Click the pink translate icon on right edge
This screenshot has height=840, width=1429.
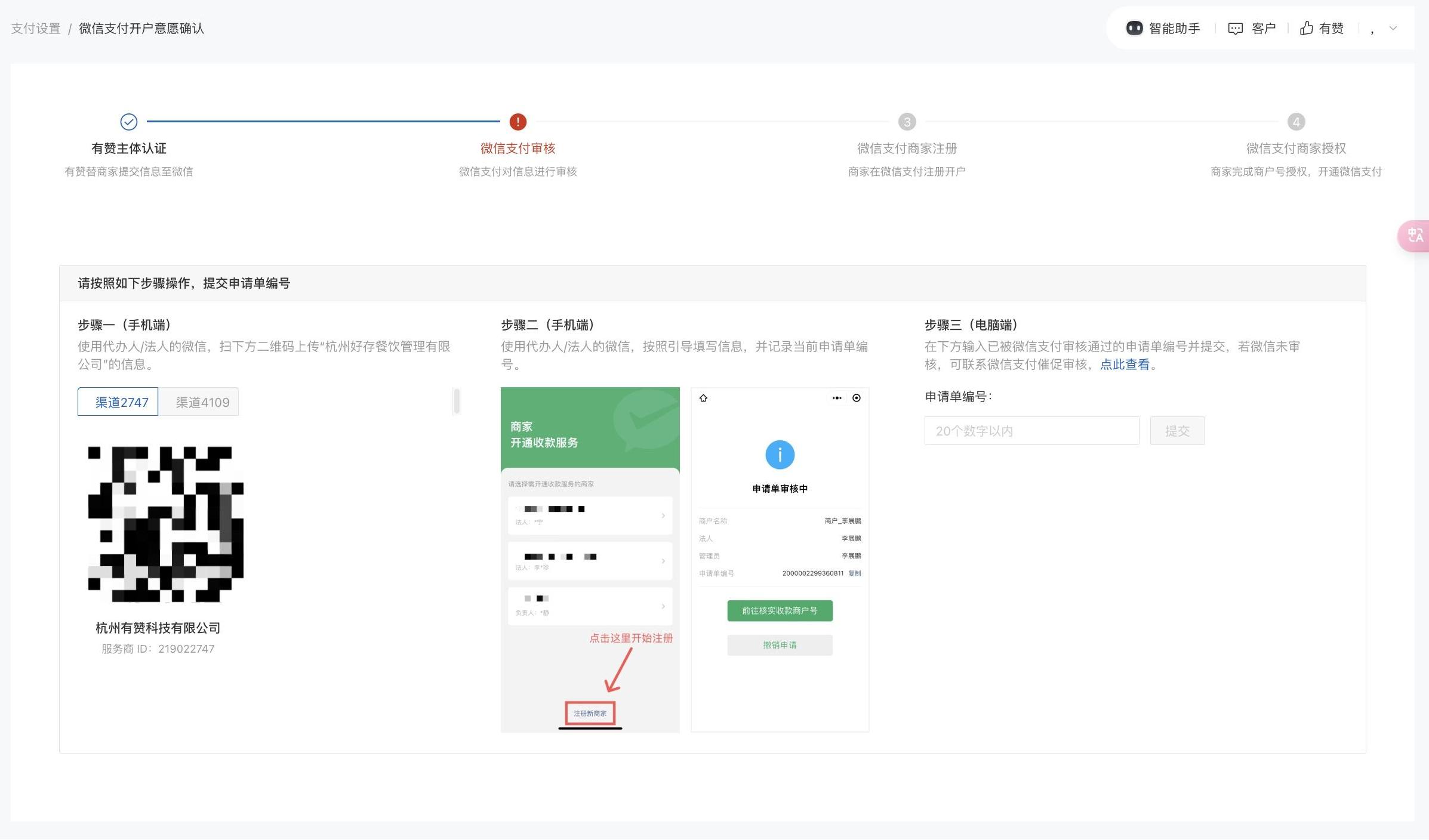click(x=1415, y=236)
